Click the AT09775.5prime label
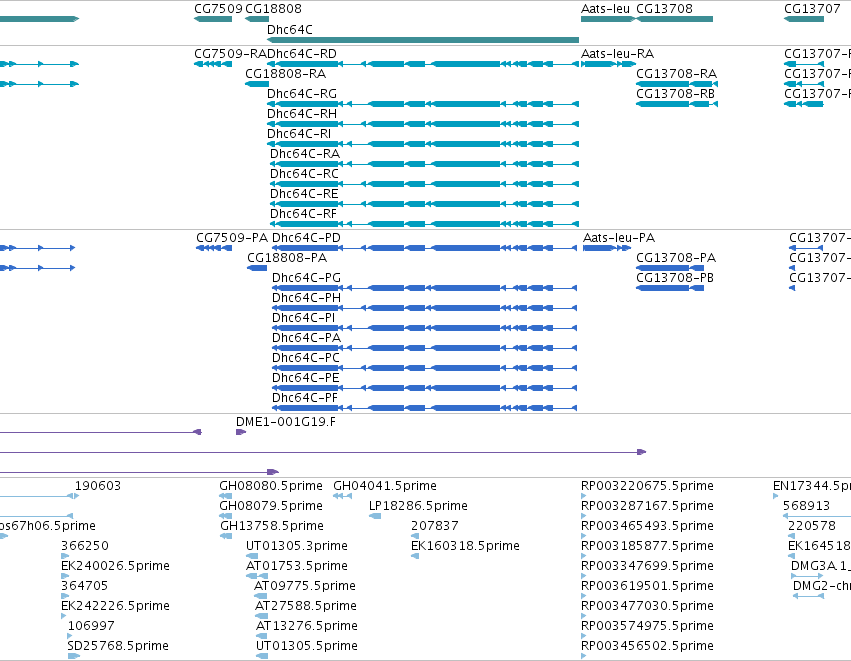 pos(305,587)
